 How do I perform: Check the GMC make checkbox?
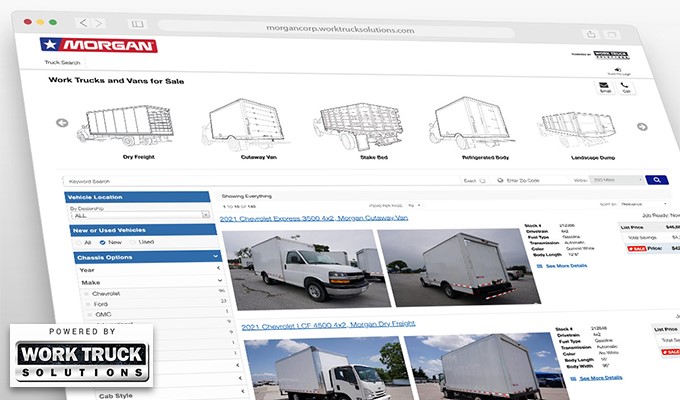pyautogui.click(x=90, y=315)
